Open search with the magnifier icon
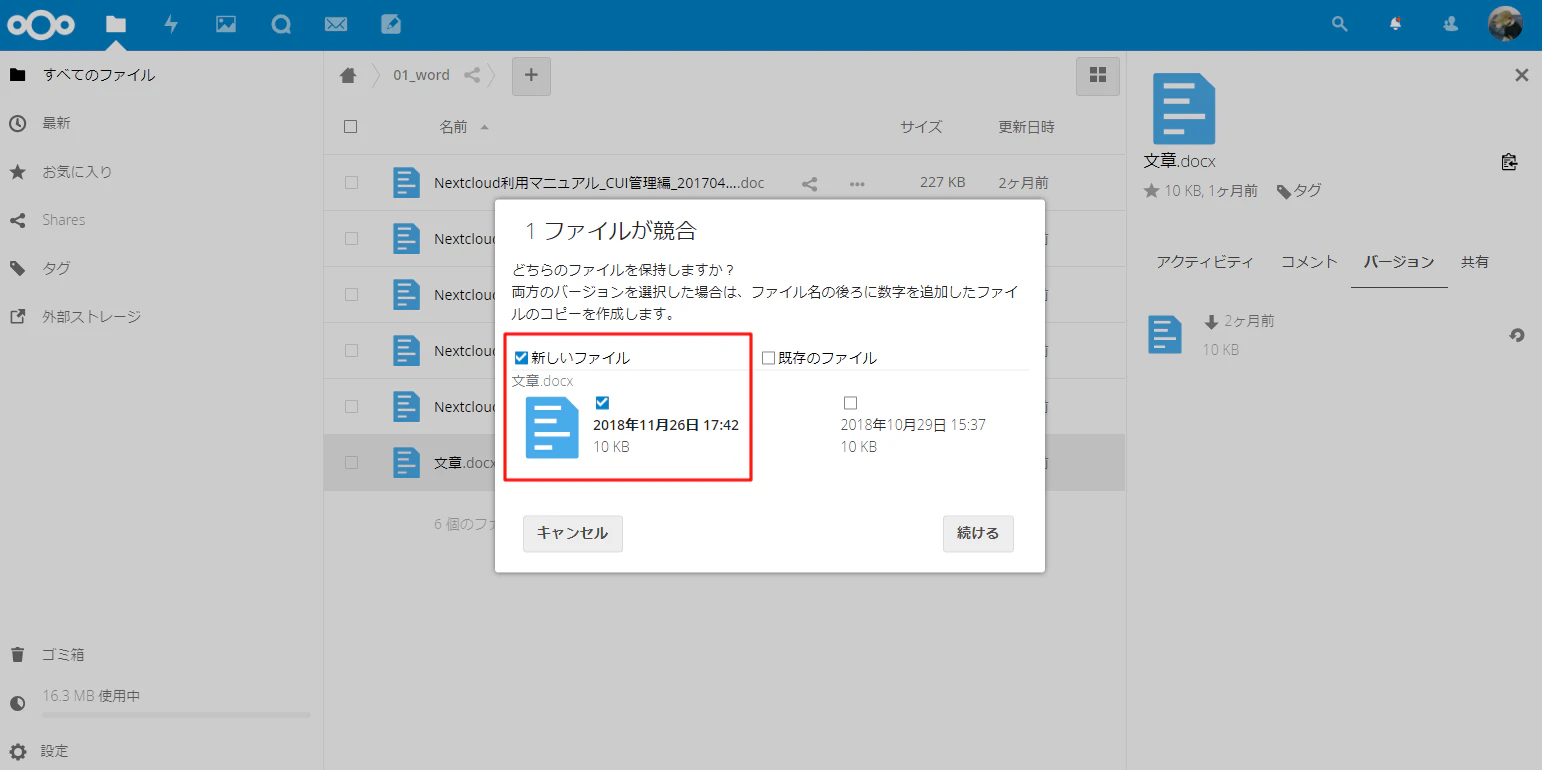1542x770 pixels. [x=1340, y=24]
